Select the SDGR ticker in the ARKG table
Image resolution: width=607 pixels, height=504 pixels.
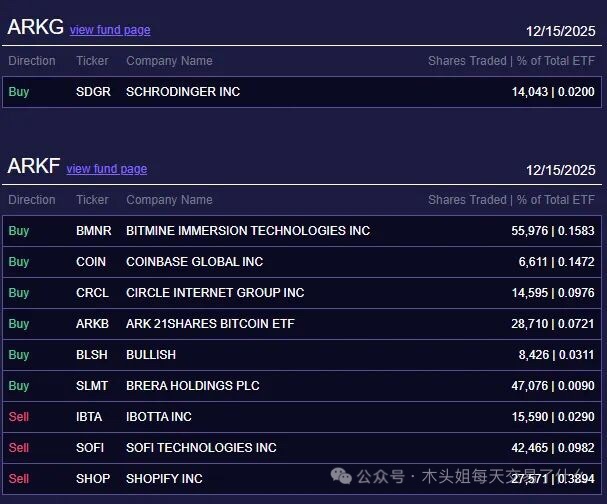click(93, 92)
